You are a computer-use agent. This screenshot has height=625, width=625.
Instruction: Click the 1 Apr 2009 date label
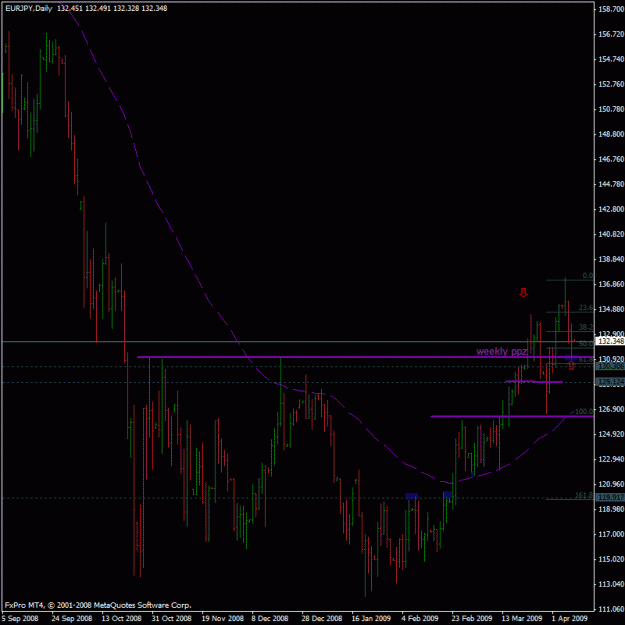[x=569, y=619]
